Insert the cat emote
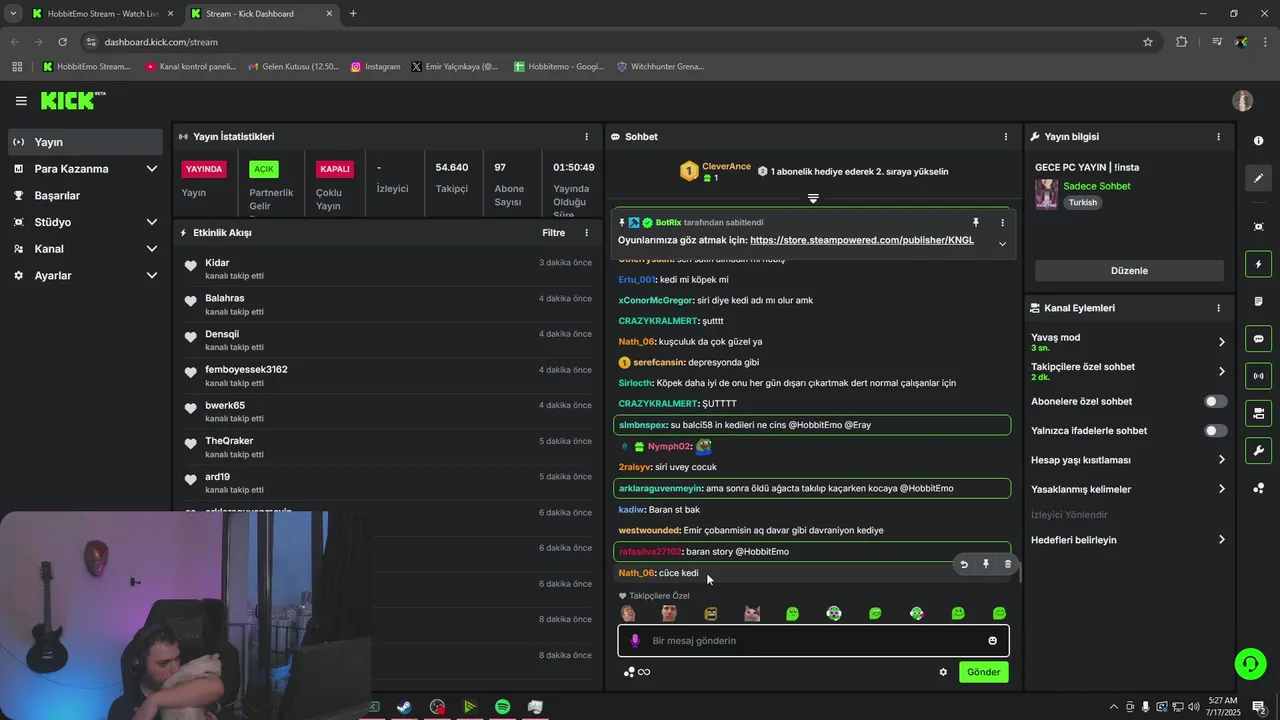Image resolution: width=1280 pixels, height=720 pixels. coord(752,614)
